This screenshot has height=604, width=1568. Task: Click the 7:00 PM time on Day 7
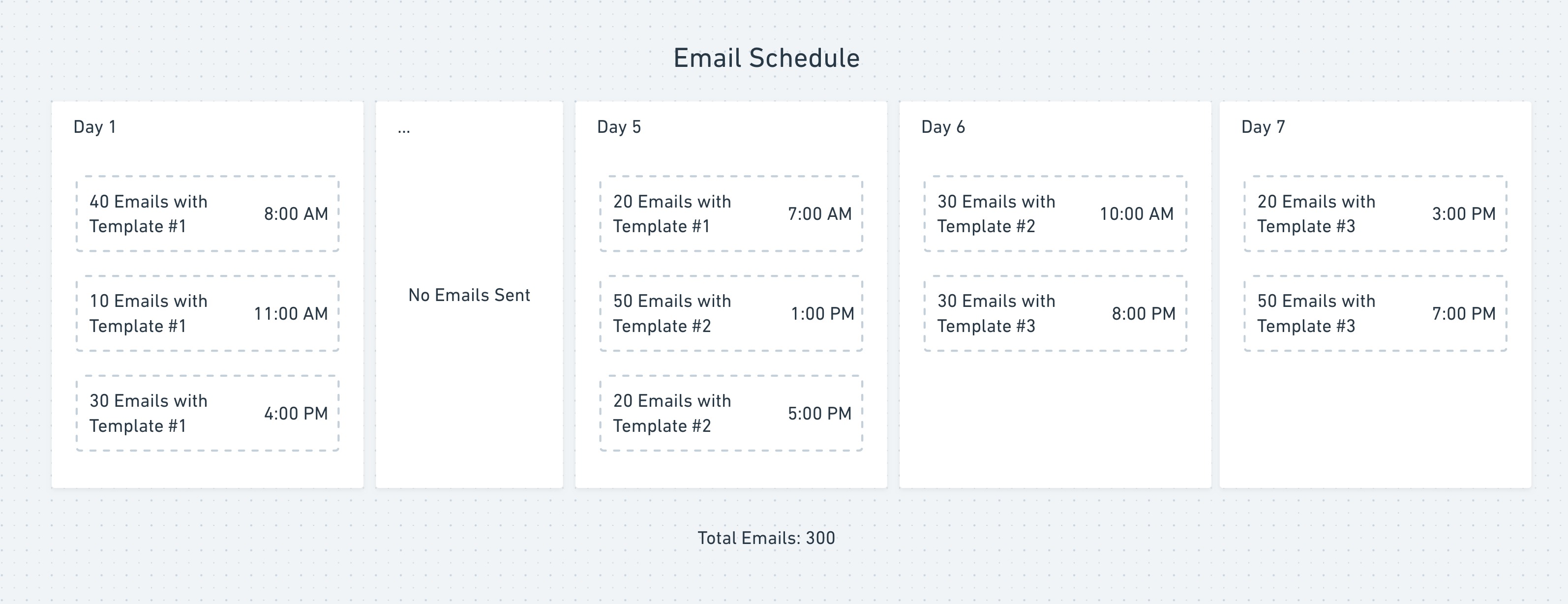click(1464, 314)
